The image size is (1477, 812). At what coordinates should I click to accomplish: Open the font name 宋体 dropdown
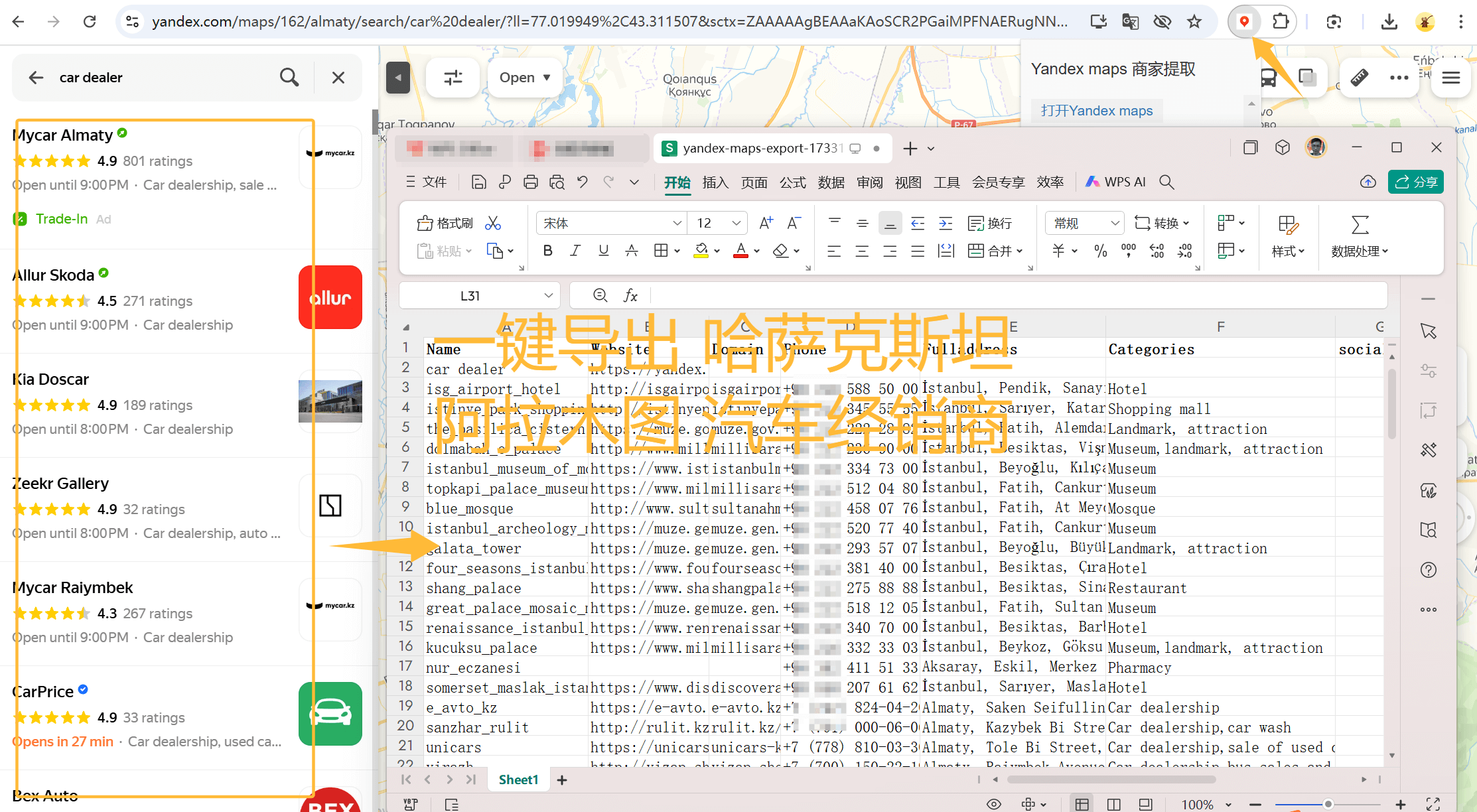click(677, 224)
